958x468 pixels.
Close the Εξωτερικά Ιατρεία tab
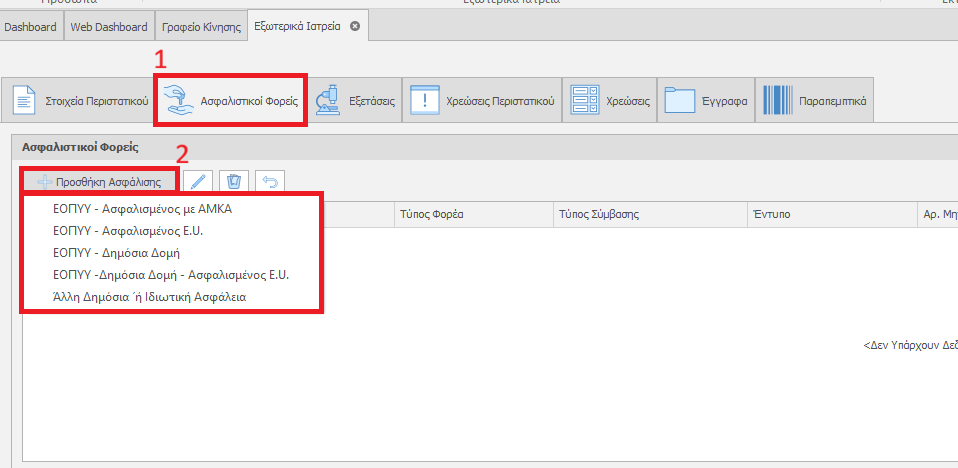354,26
